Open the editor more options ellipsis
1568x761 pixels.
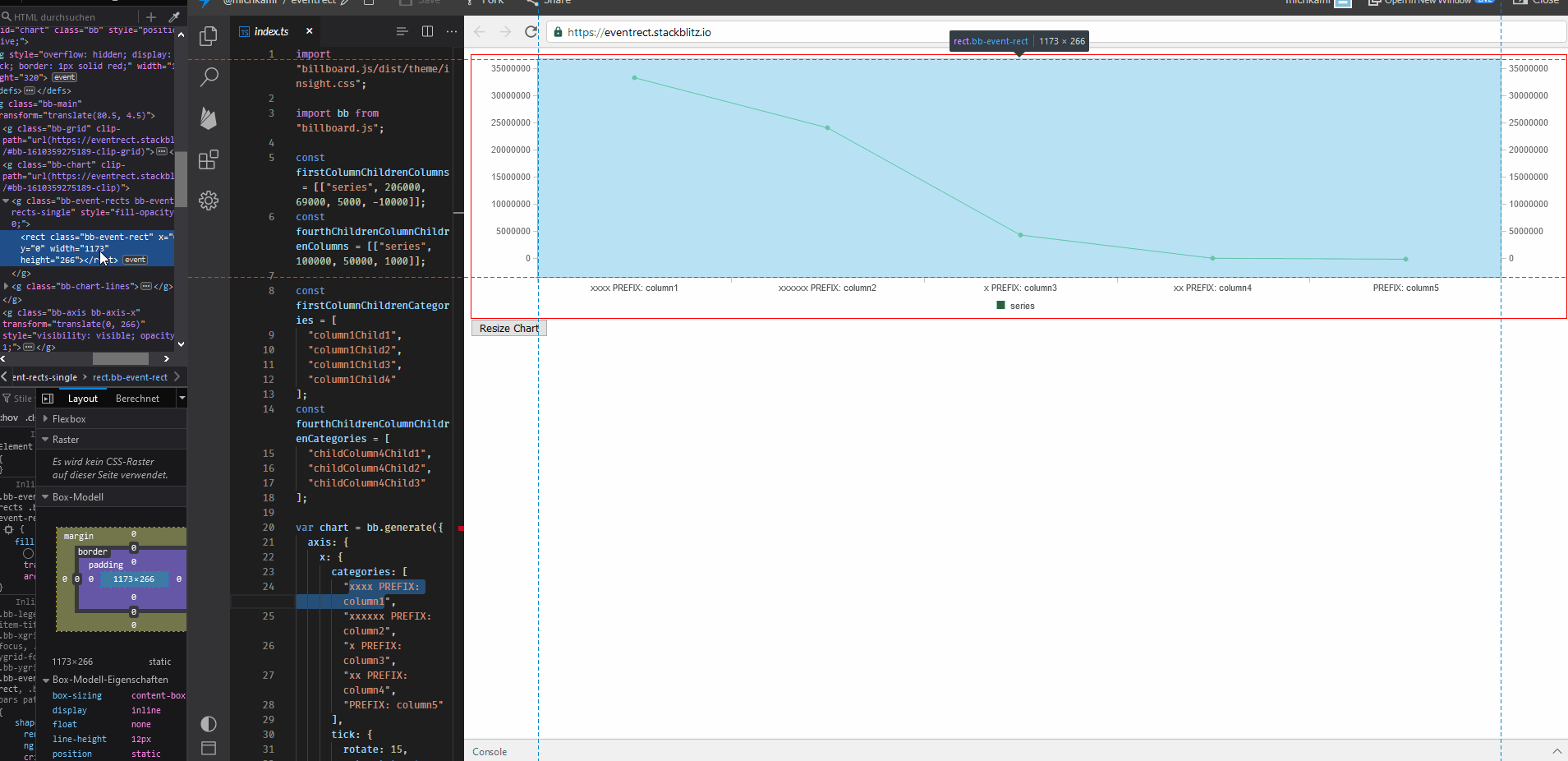pyautogui.click(x=452, y=31)
